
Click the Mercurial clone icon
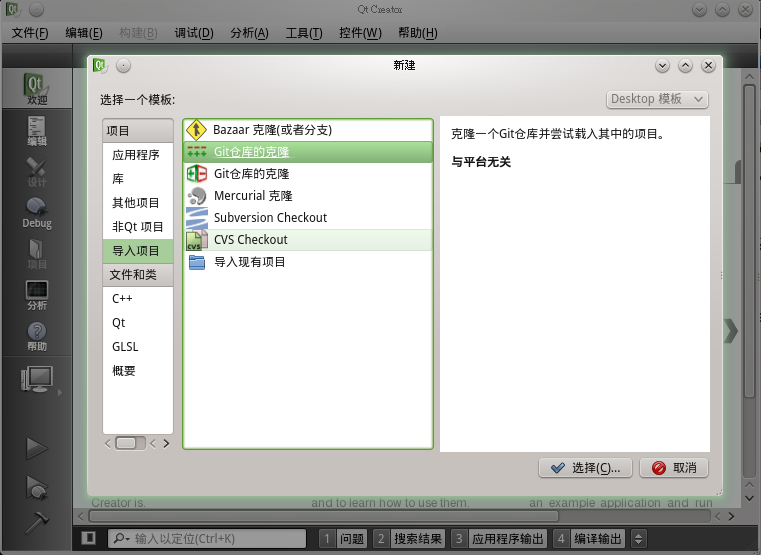coord(197,196)
